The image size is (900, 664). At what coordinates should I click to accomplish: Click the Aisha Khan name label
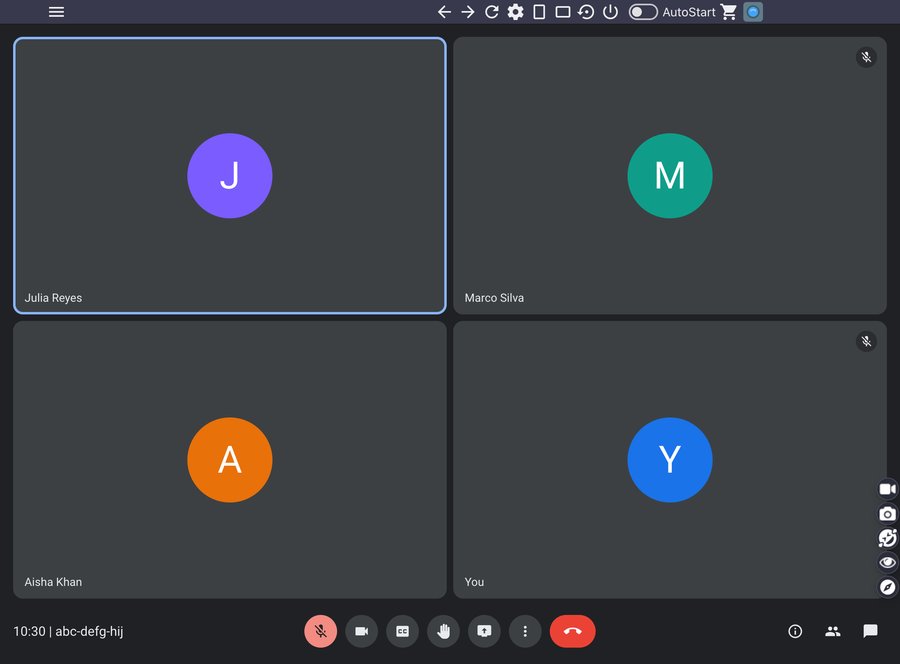pyautogui.click(x=53, y=582)
